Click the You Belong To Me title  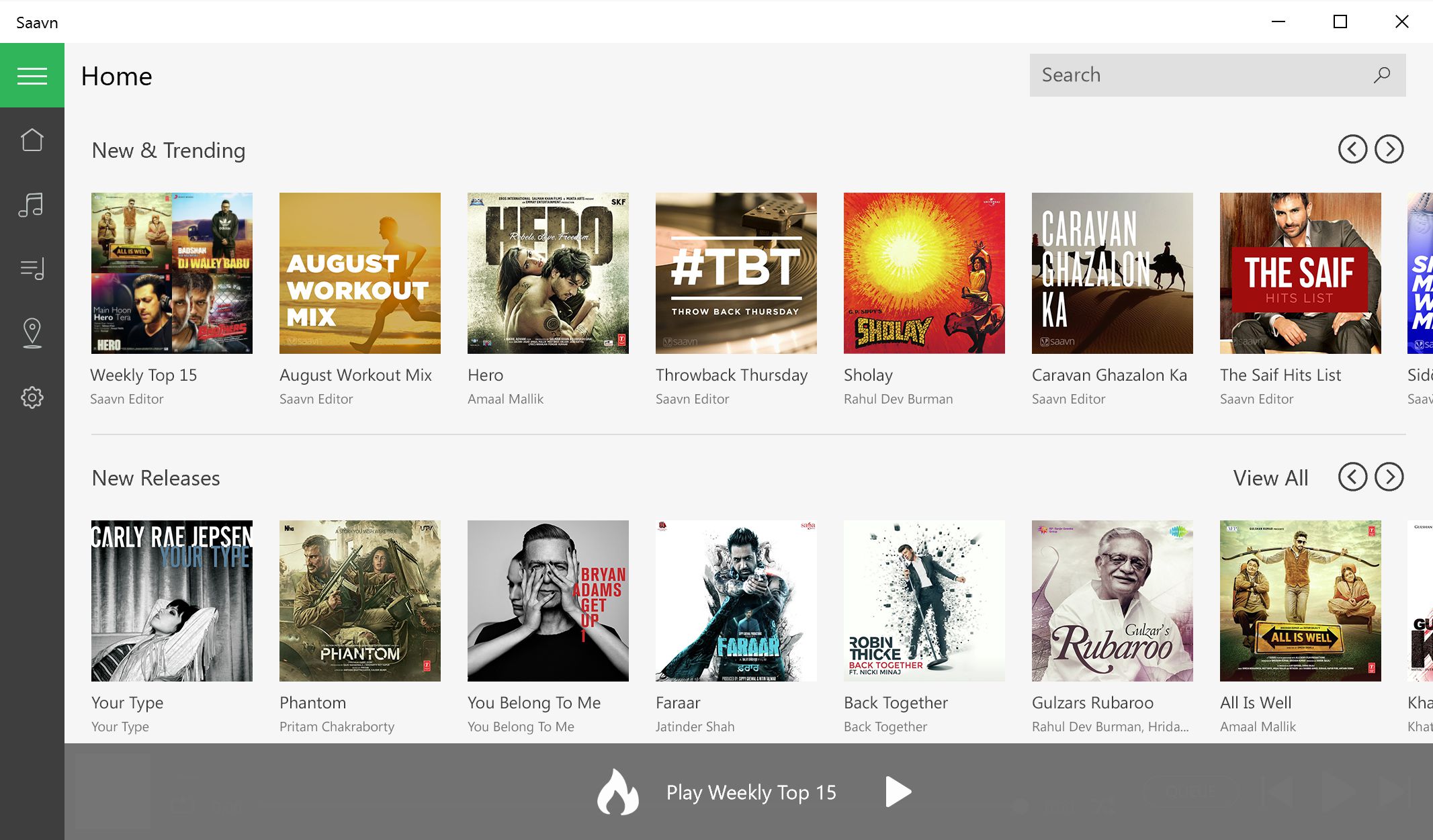(x=534, y=703)
